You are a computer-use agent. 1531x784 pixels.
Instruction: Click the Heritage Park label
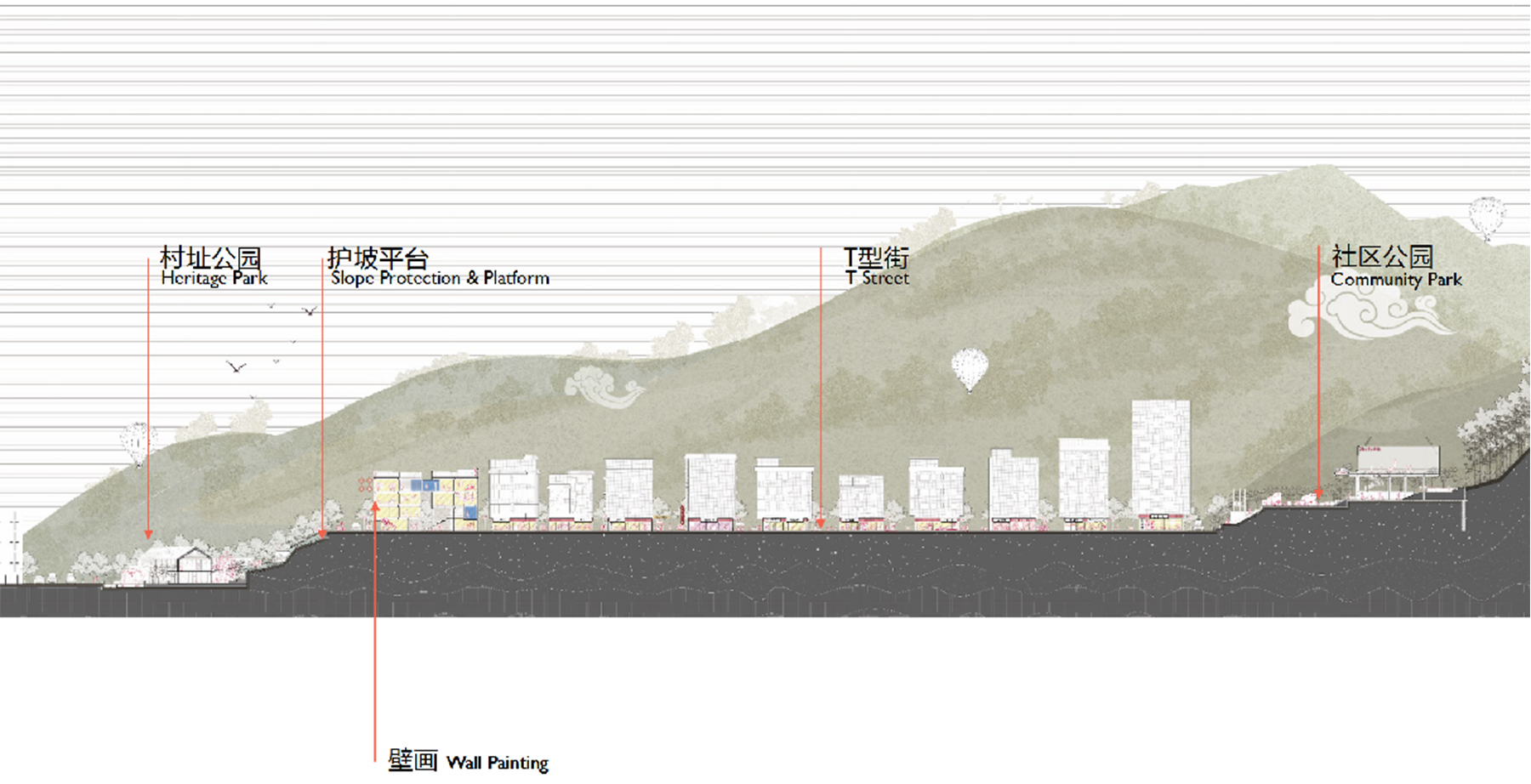[x=214, y=278]
